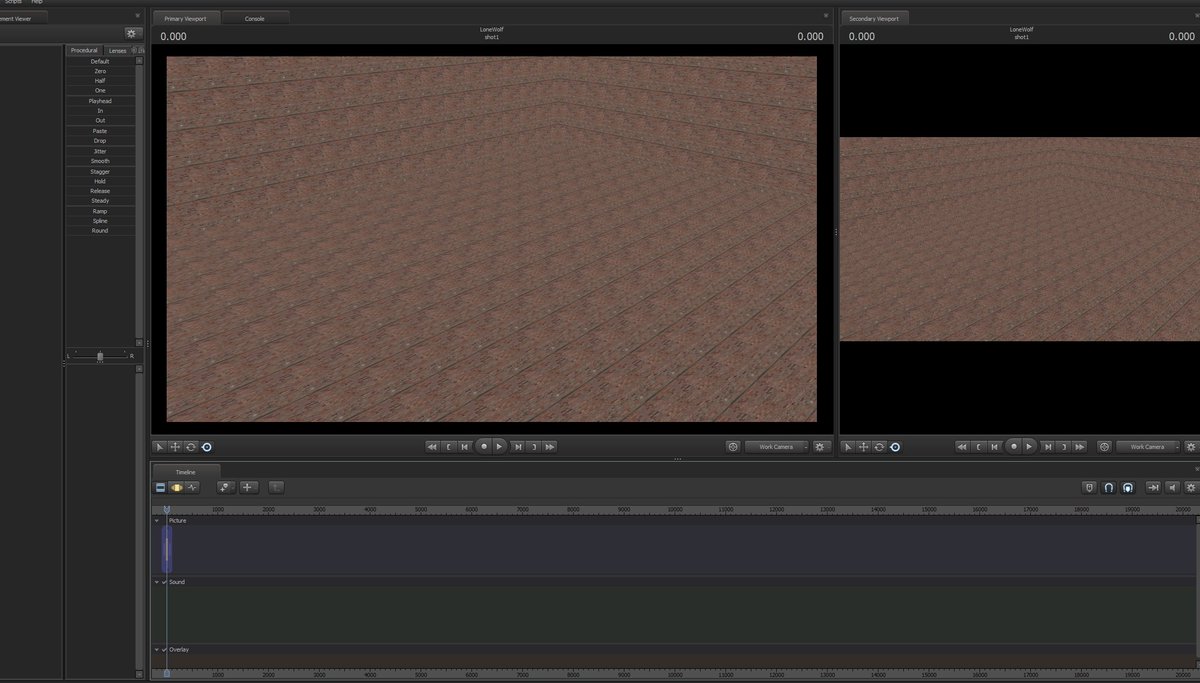Uncheck the Overlay track checkbox
Viewport: 1200px width, 683px height.
click(x=165, y=650)
